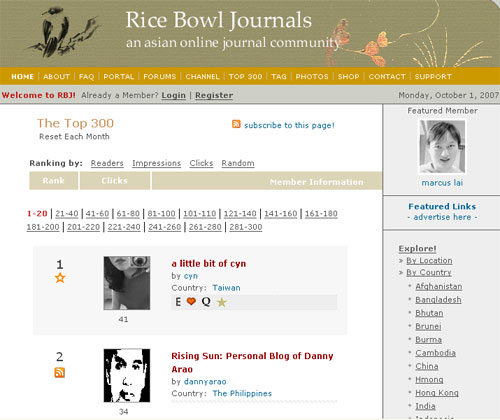Viewport: 500px width, 420px height.
Task: Select Afghanistan in country list
Action: coord(439,287)
